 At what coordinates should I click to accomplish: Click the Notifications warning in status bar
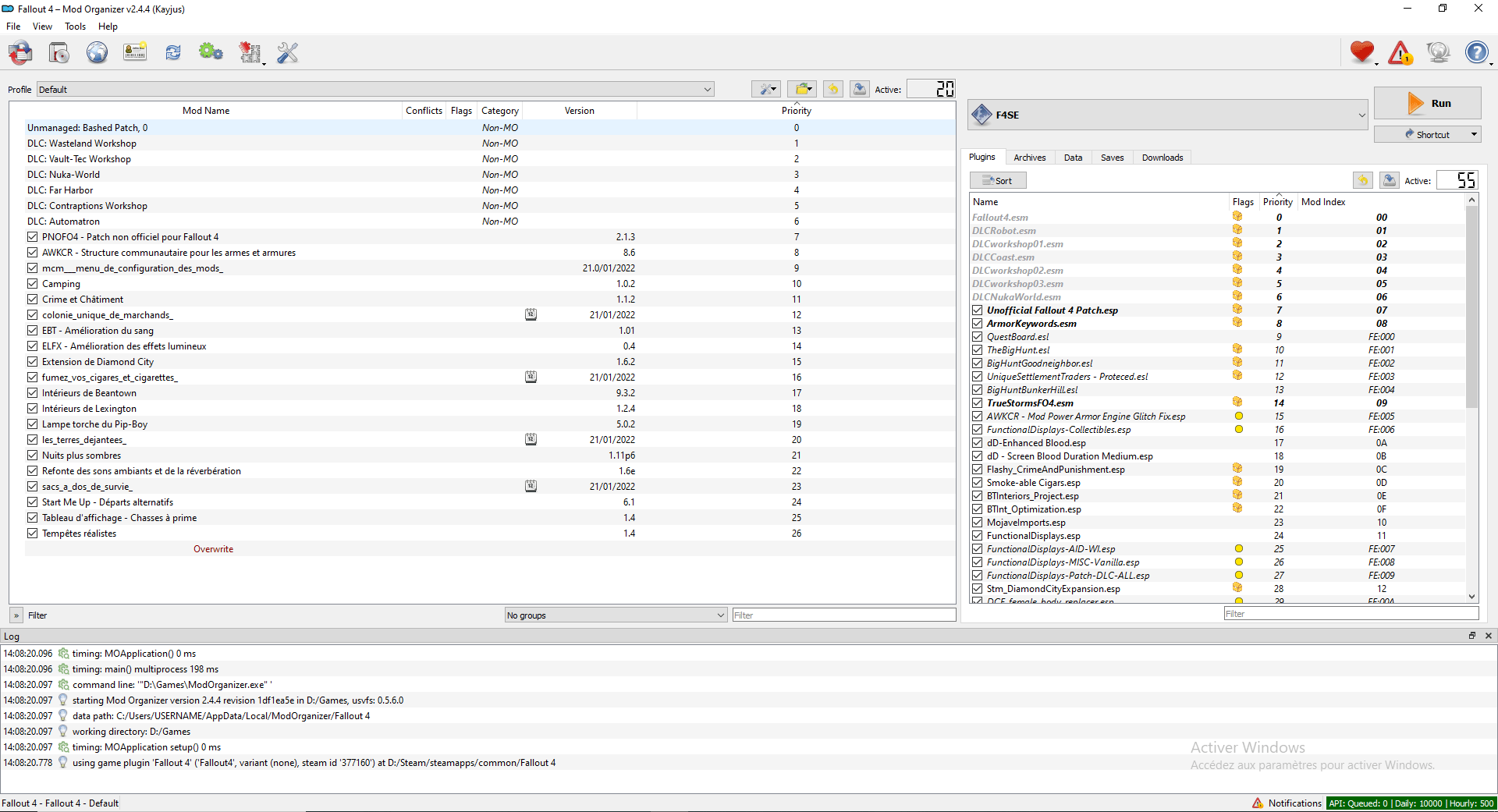tap(1287, 803)
